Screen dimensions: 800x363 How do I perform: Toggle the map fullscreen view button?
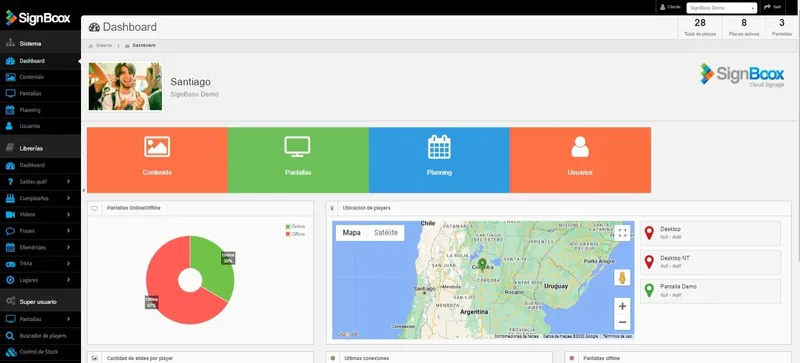tap(622, 233)
